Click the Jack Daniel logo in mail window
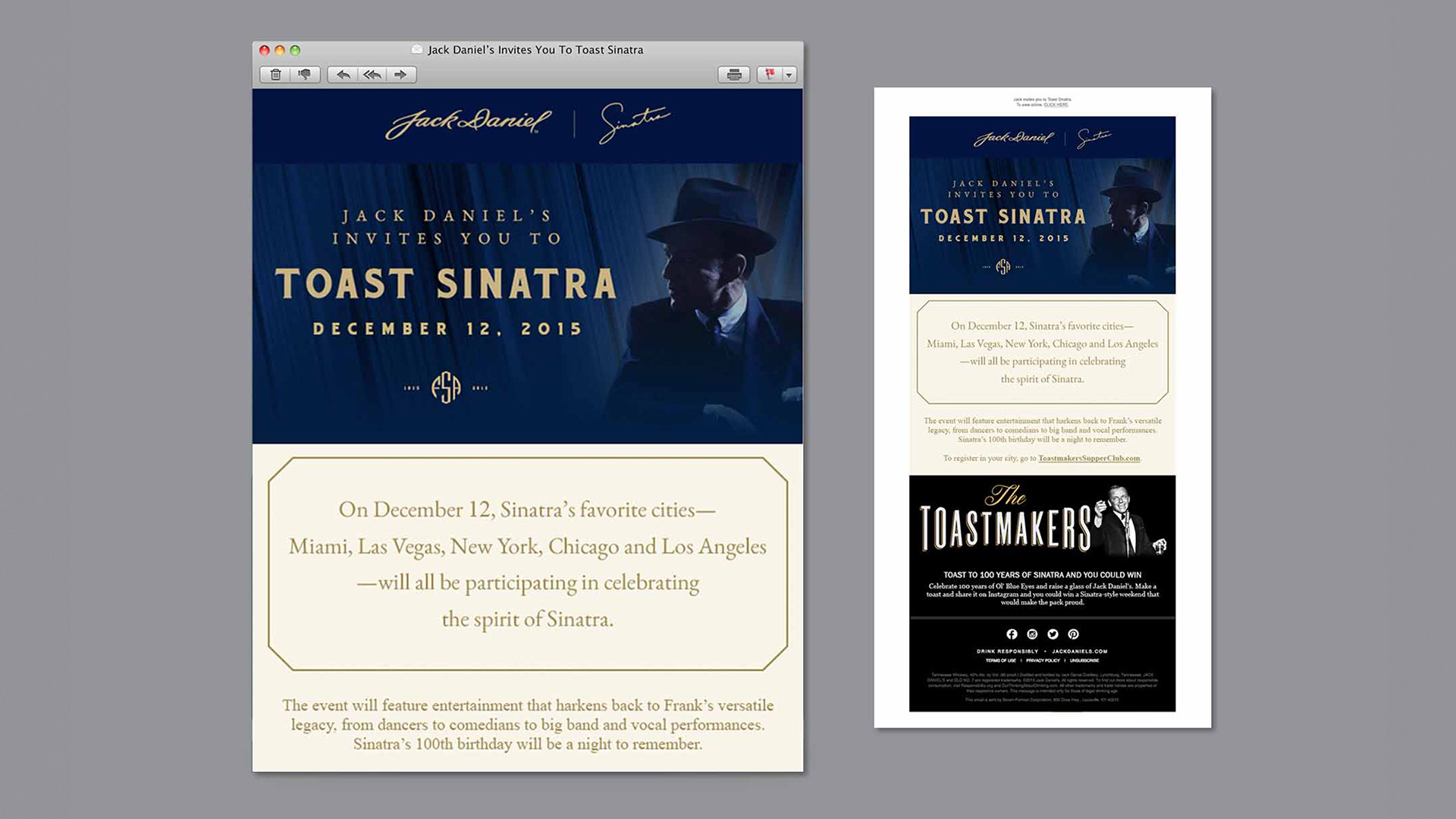This screenshot has height=819, width=1456. point(469,123)
